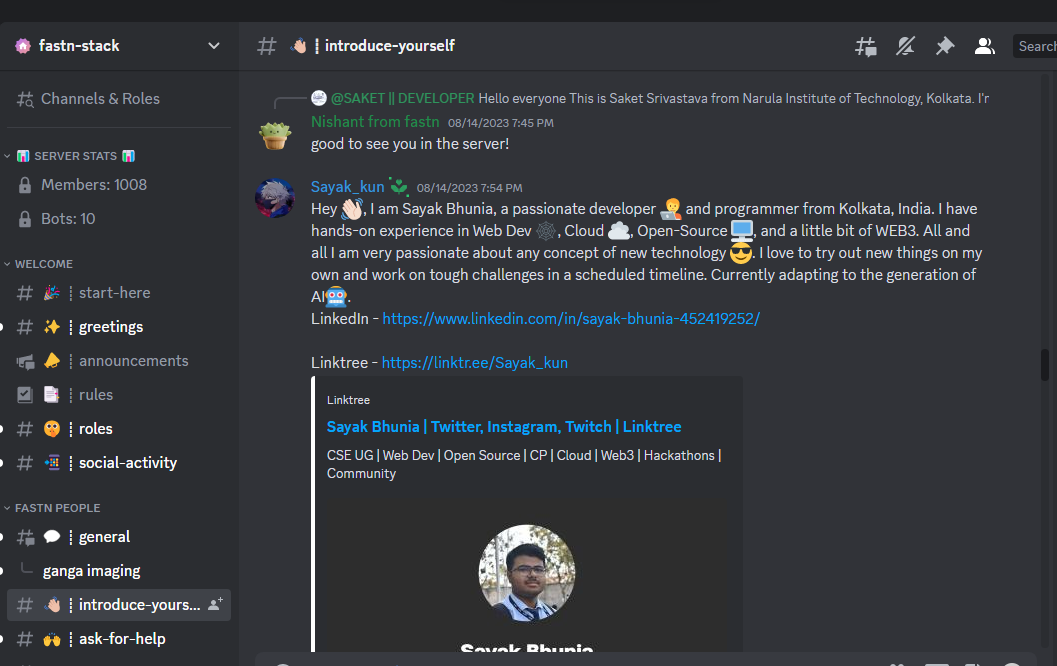Click the technologist emoji after "passionate developer"
The image size is (1057, 666).
coord(671,209)
